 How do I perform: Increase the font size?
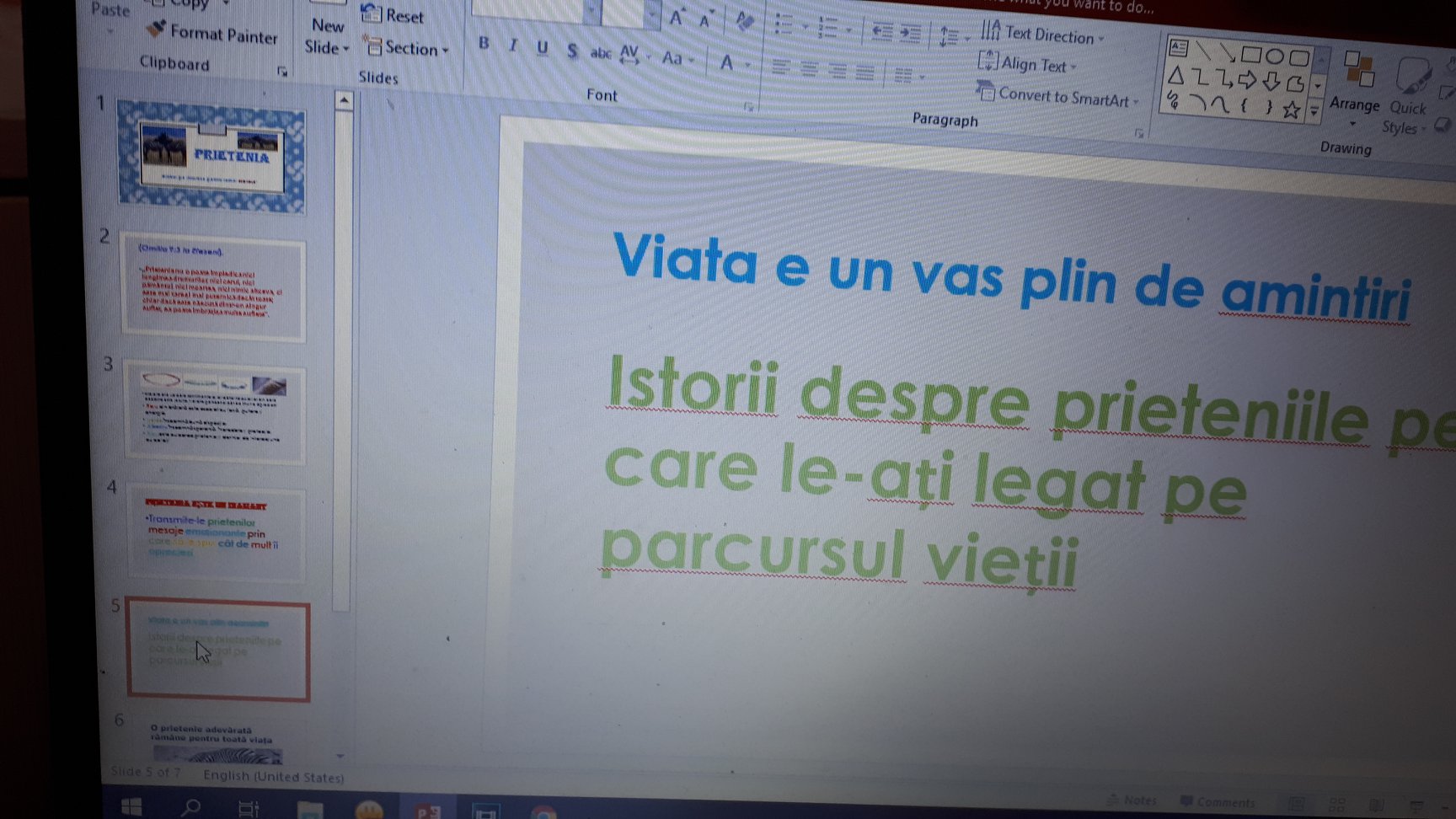[677, 18]
